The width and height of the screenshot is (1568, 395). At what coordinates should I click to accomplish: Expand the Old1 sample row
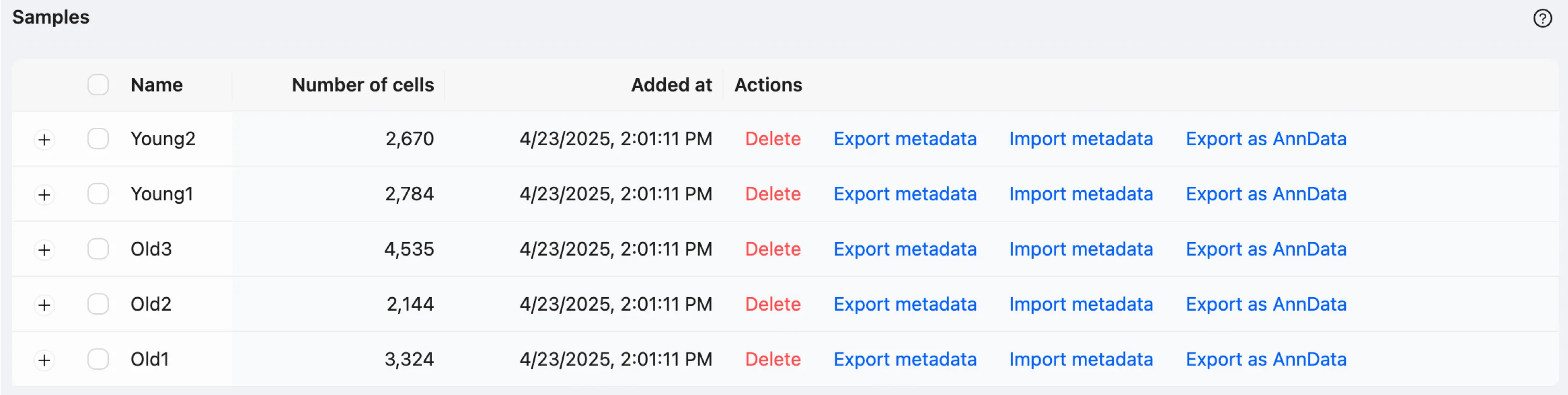click(x=45, y=360)
